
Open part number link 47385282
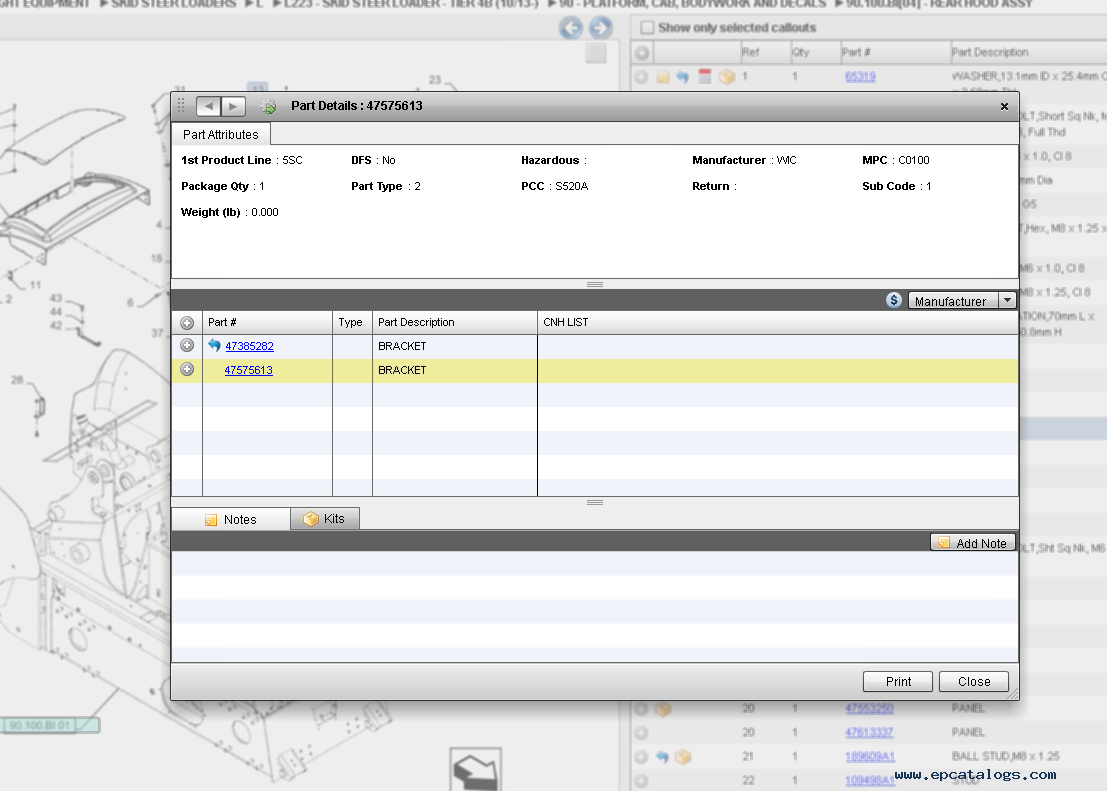click(x=249, y=346)
